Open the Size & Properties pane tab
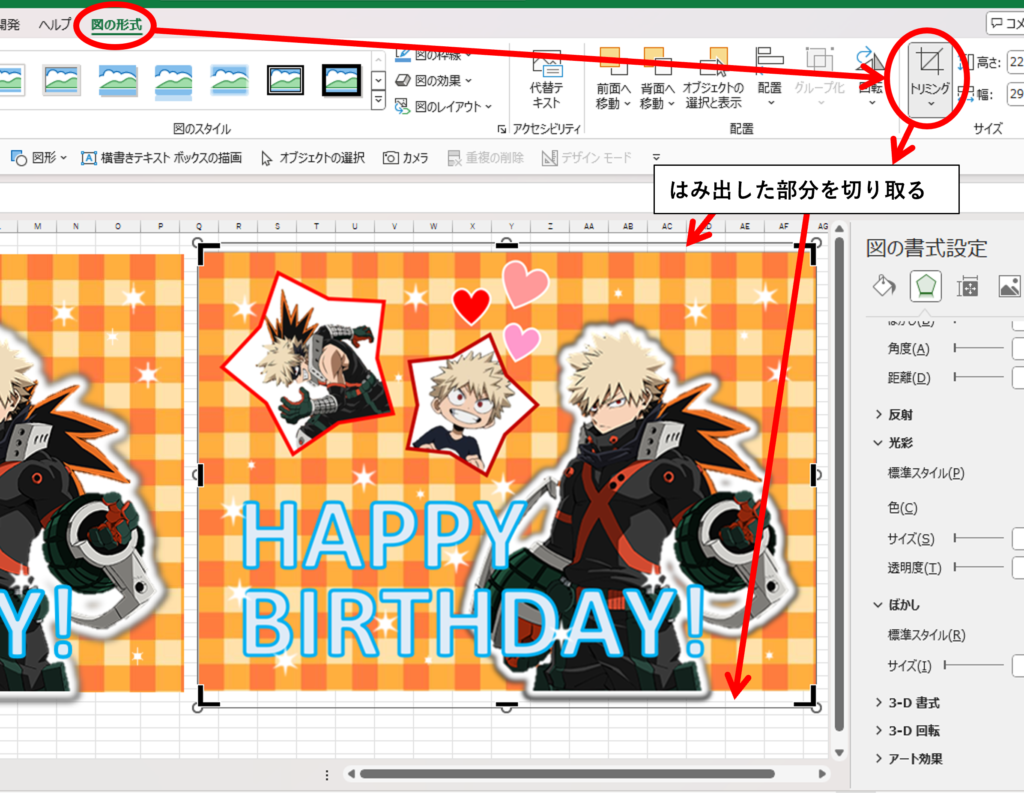This screenshot has height=793, width=1024. pyautogui.click(x=967, y=286)
